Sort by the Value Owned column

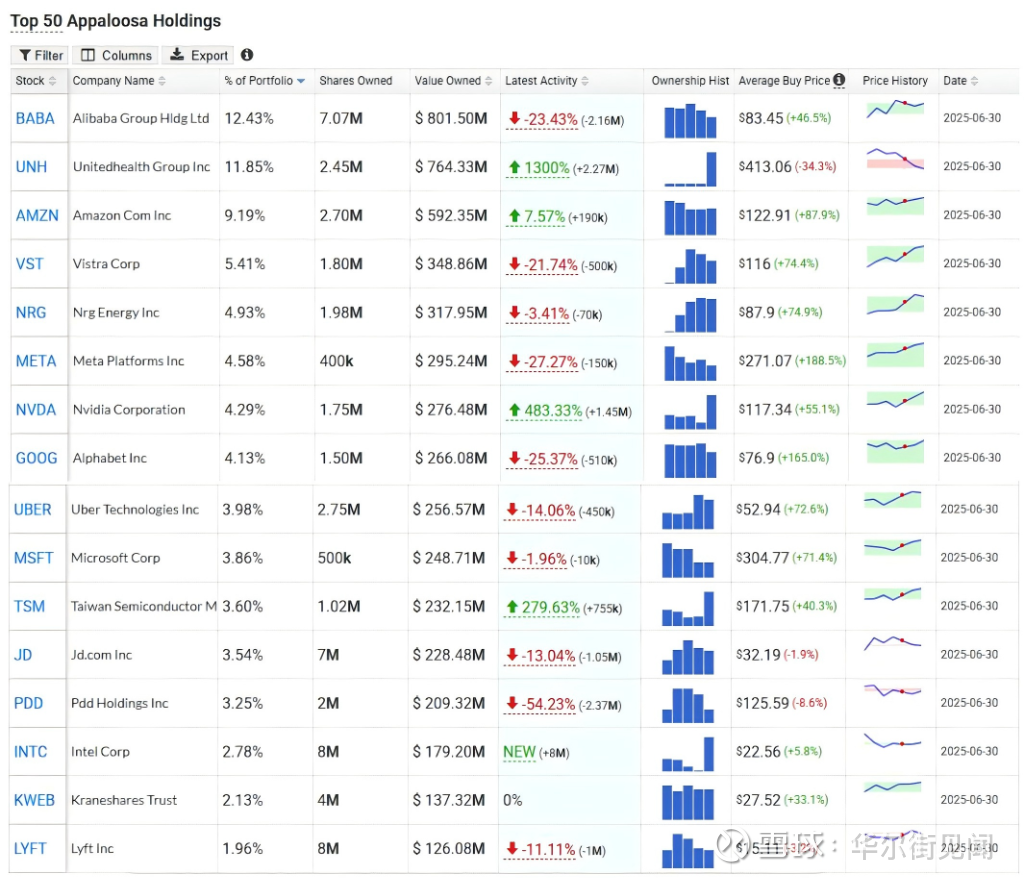pos(453,81)
